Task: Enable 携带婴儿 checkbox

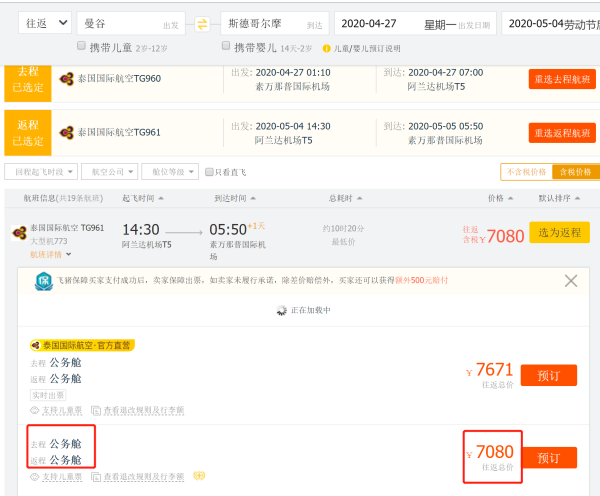Action: 226,46
